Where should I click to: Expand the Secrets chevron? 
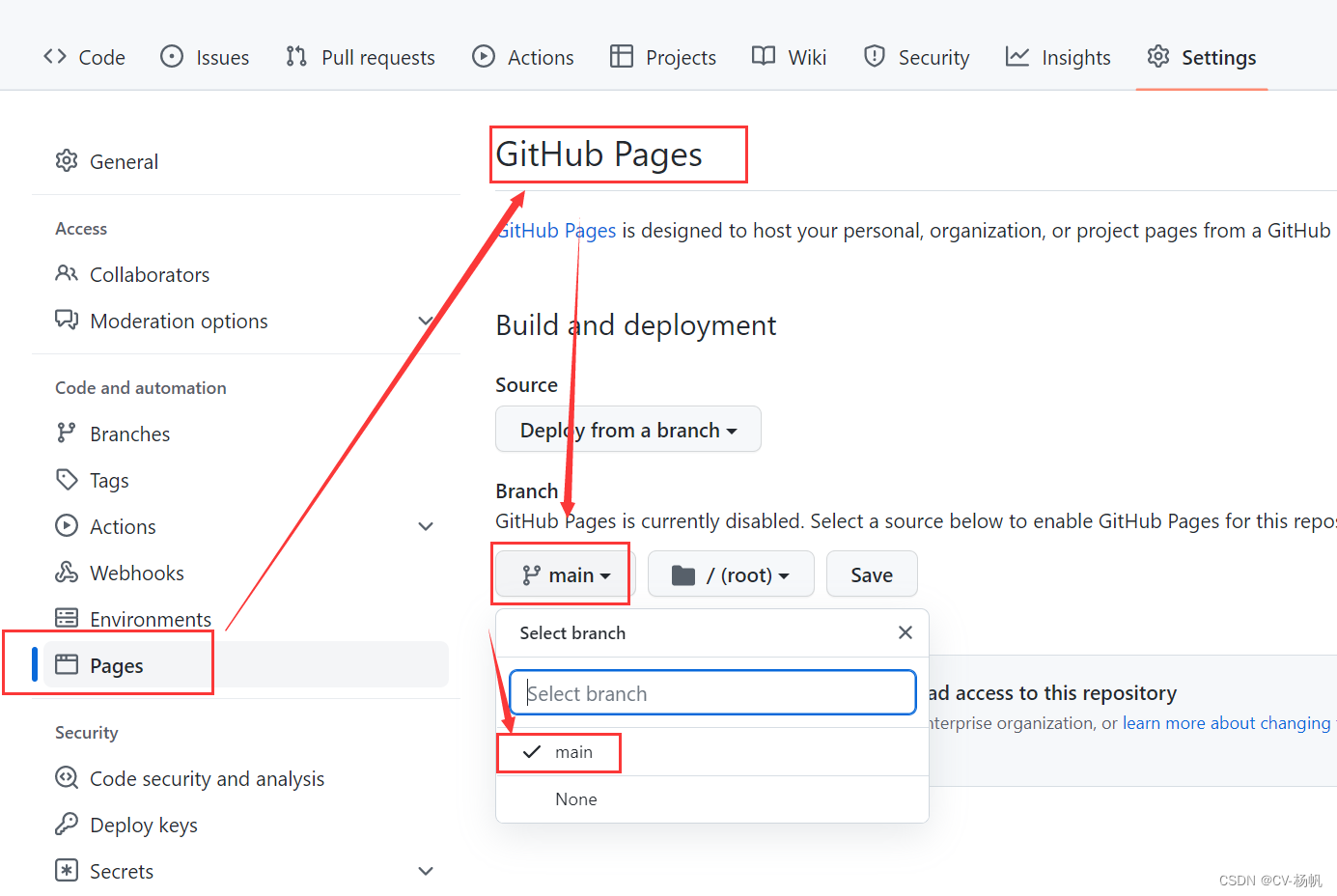[426, 871]
